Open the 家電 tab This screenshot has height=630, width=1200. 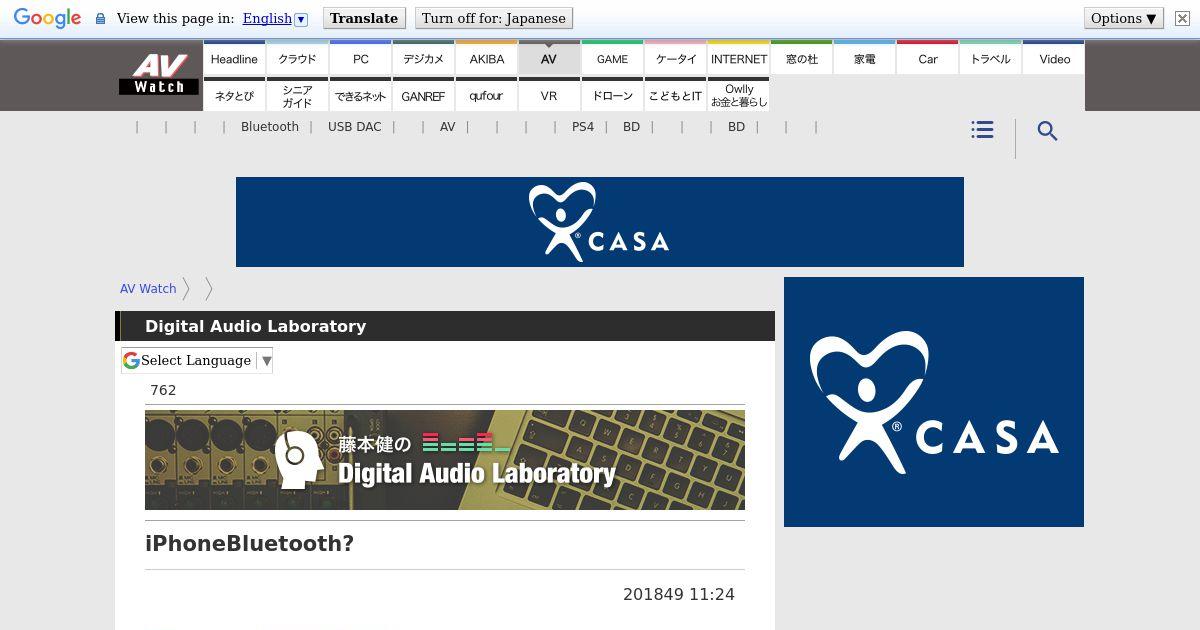tap(864, 58)
